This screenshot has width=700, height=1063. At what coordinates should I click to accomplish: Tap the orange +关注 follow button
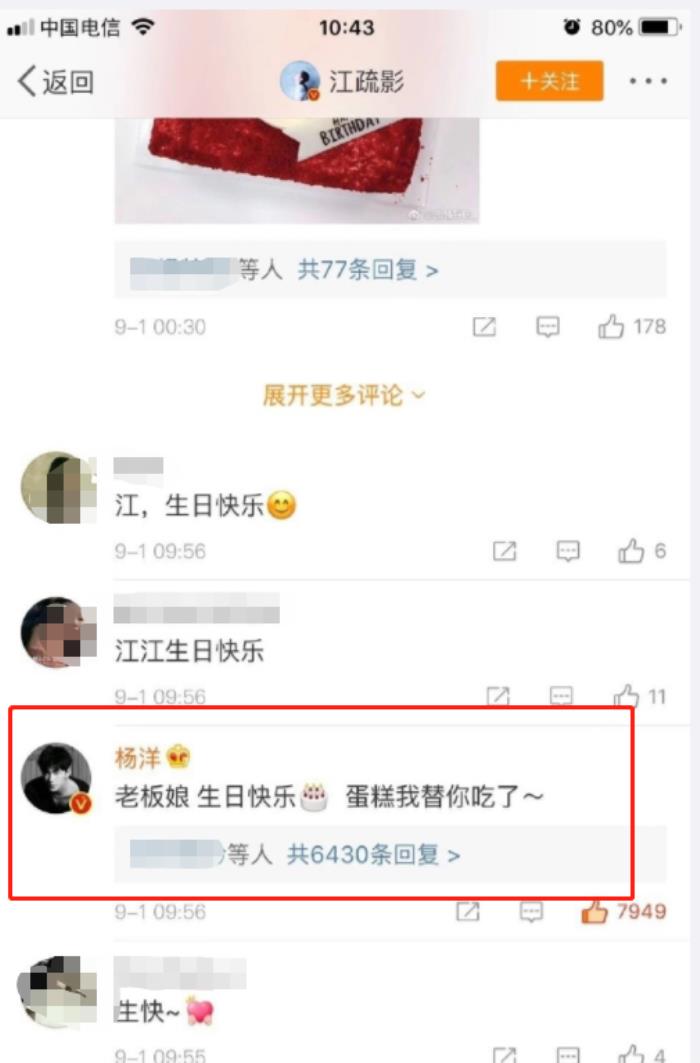click(550, 81)
